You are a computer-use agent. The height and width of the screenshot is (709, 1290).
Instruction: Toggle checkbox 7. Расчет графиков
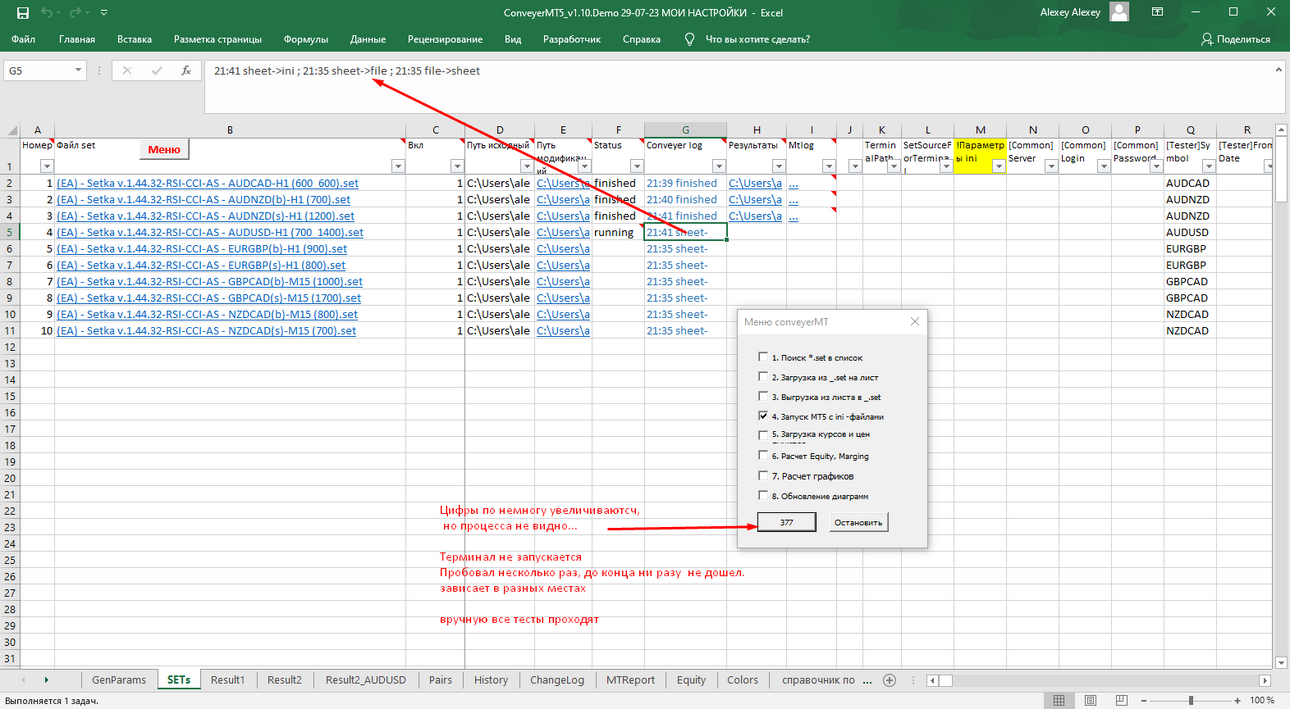click(763, 476)
